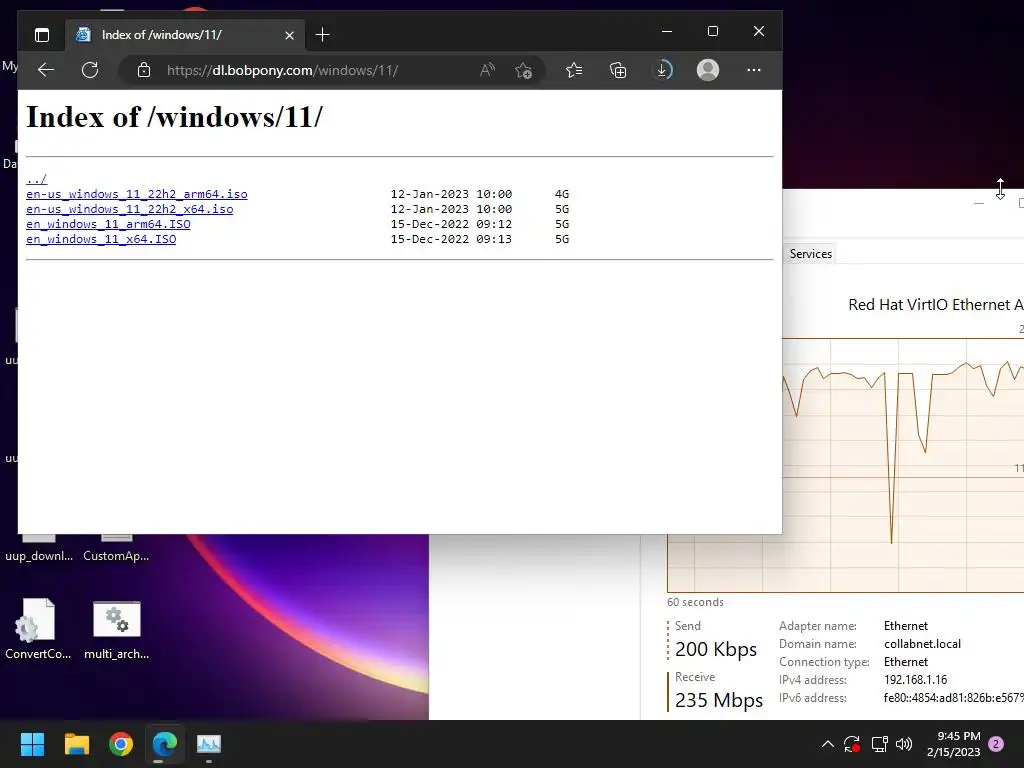Select the multi_arch... desktop file
Viewport: 1024px width, 768px height.
tap(116, 629)
